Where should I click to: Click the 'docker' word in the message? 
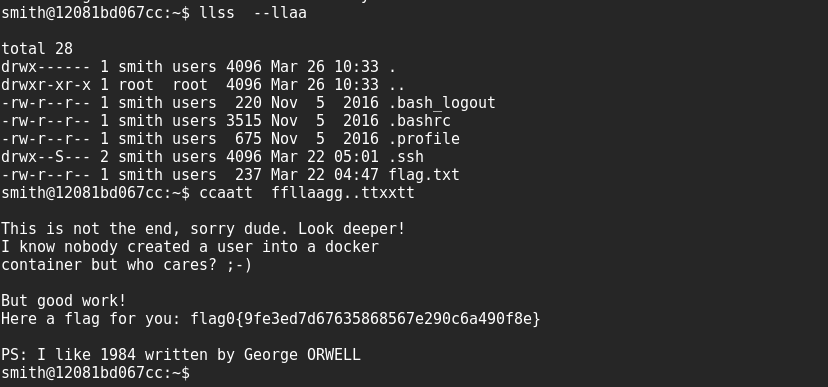pos(352,247)
